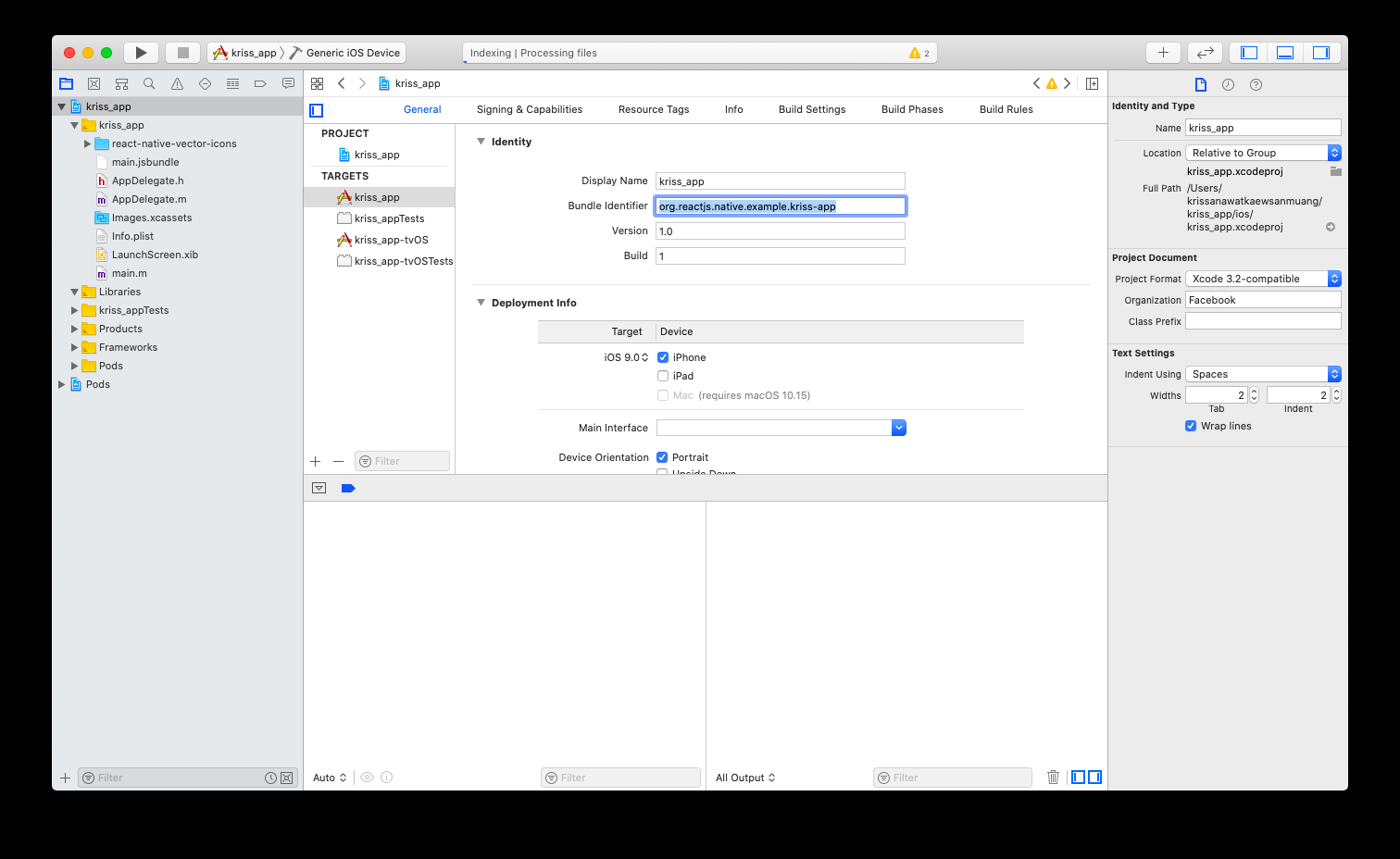The width and height of the screenshot is (1400, 859).
Task: Open the Build Rules tab
Action: pyautogui.click(x=1006, y=109)
